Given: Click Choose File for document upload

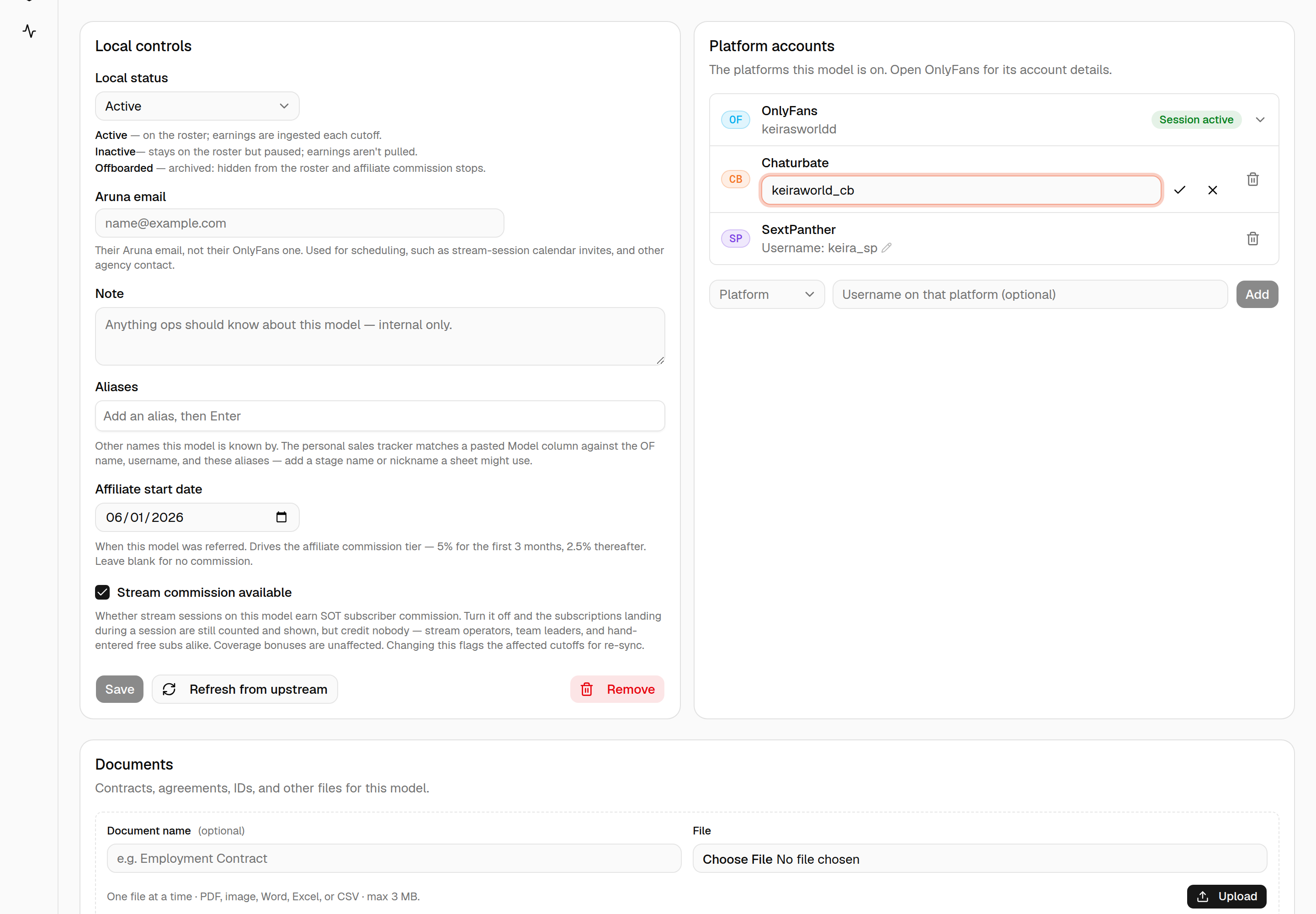Looking at the screenshot, I should (x=738, y=859).
